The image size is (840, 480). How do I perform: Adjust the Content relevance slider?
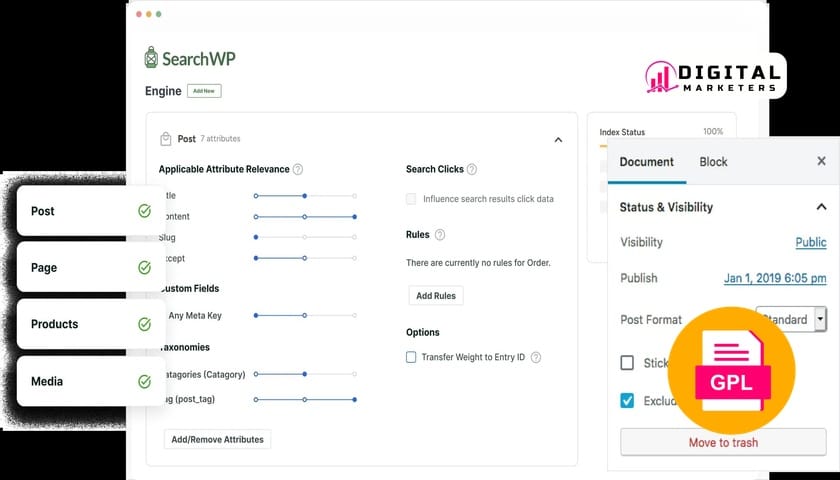click(305, 217)
